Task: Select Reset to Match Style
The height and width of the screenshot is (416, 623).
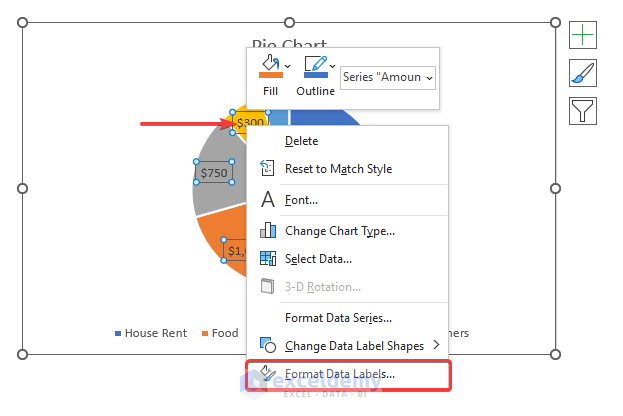Action: pyautogui.click(x=338, y=169)
